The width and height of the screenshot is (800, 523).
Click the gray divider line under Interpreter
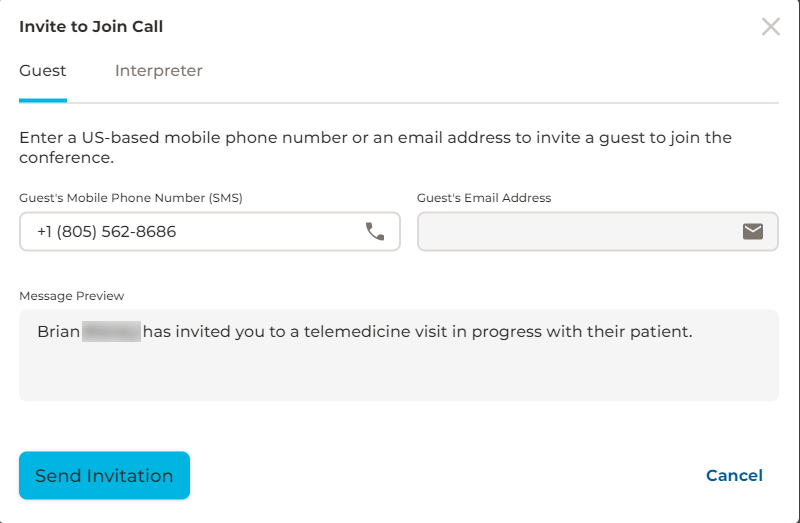(x=159, y=103)
